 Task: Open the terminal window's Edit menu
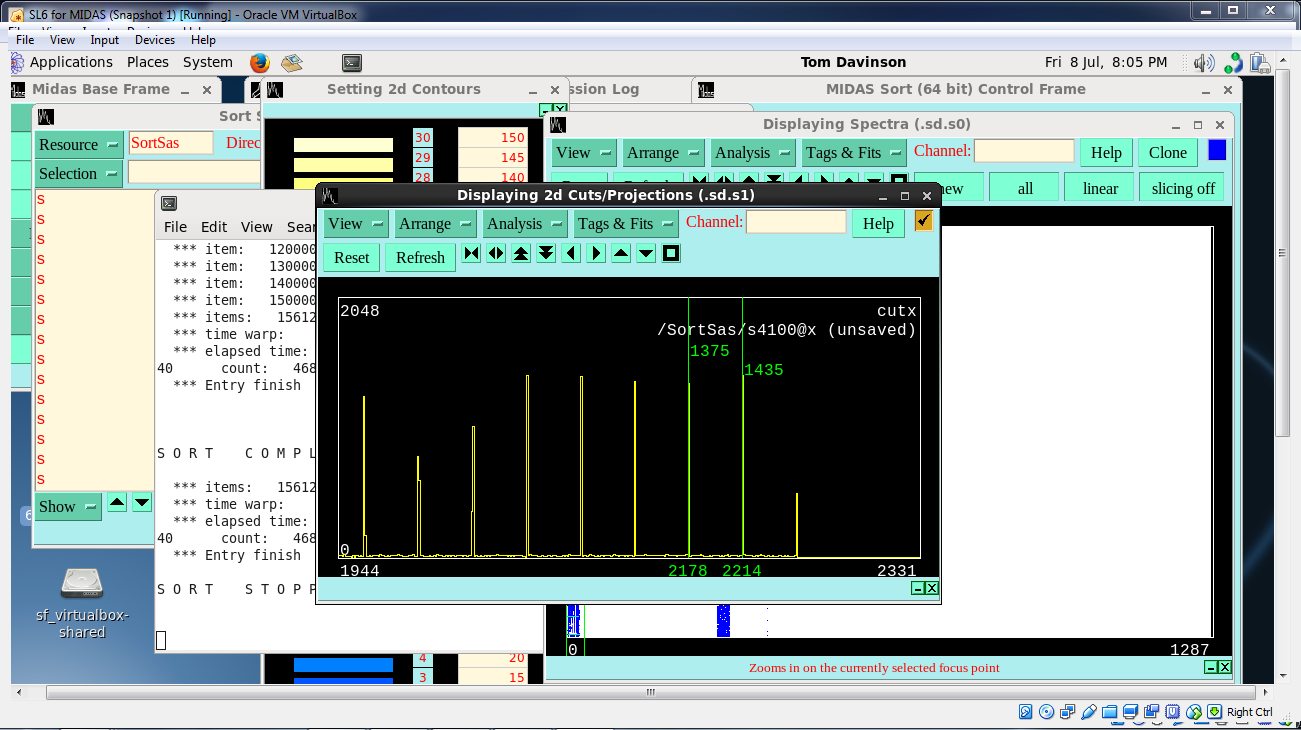tap(214, 227)
